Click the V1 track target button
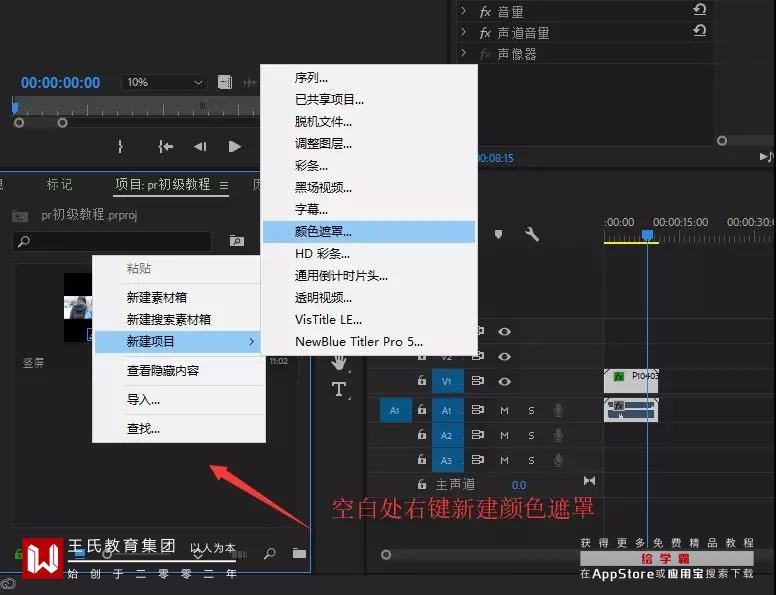Viewport: 776px width, 595px height. click(447, 381)
